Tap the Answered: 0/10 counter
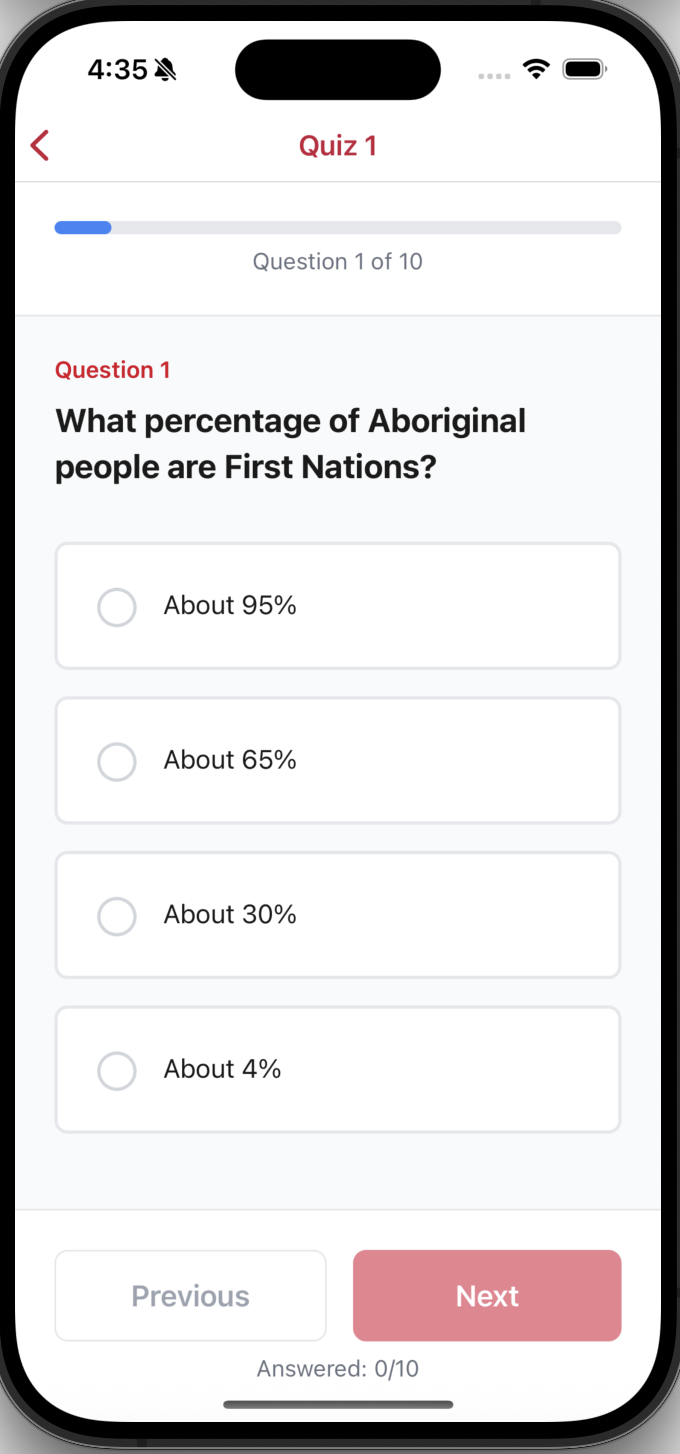The image size is (680, 1454). click(x=337, y=1368)
